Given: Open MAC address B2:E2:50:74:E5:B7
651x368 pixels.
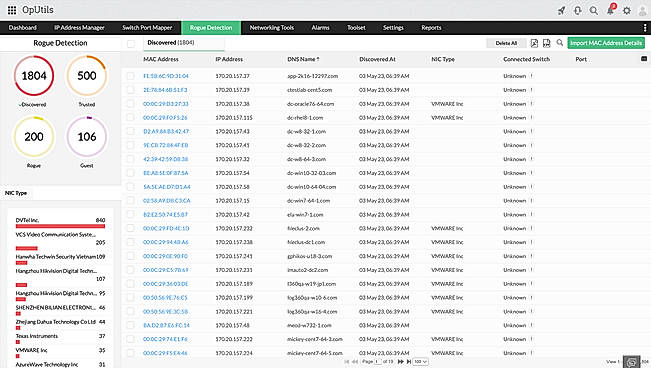Looking at the screenshot, I should tap(165, 215).
